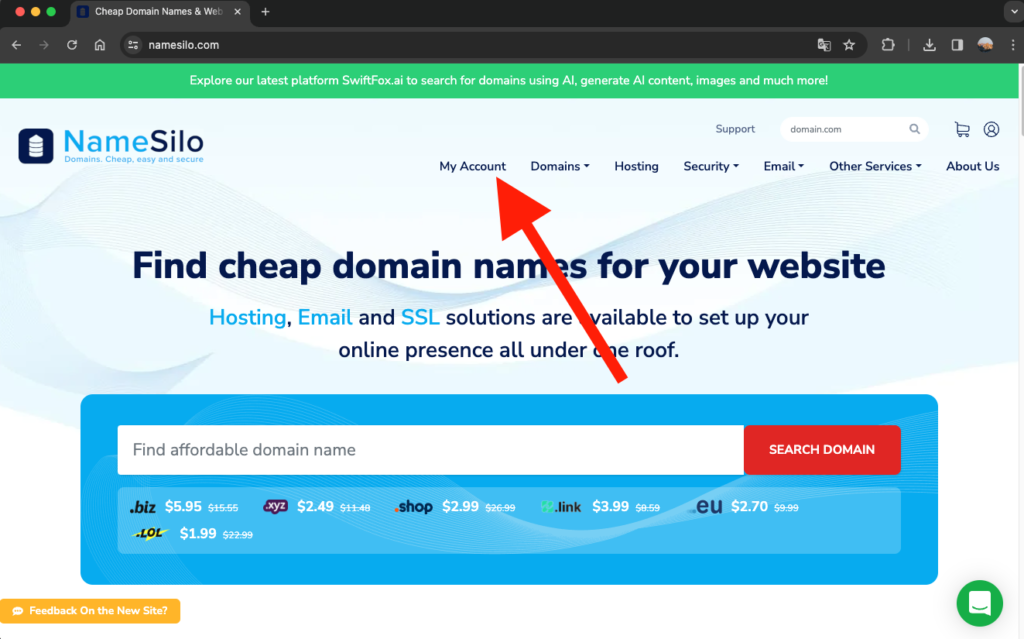1024x639 pixels.
Task: Click the $1.99 .LOL price
Action: tap(198, 533)
